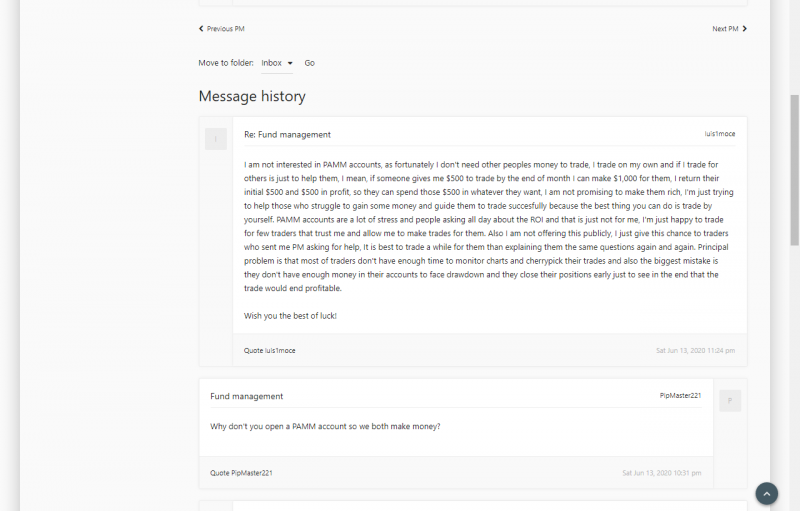Click the 'Message history' heading

pyautogui.click(x=252, y=97)
